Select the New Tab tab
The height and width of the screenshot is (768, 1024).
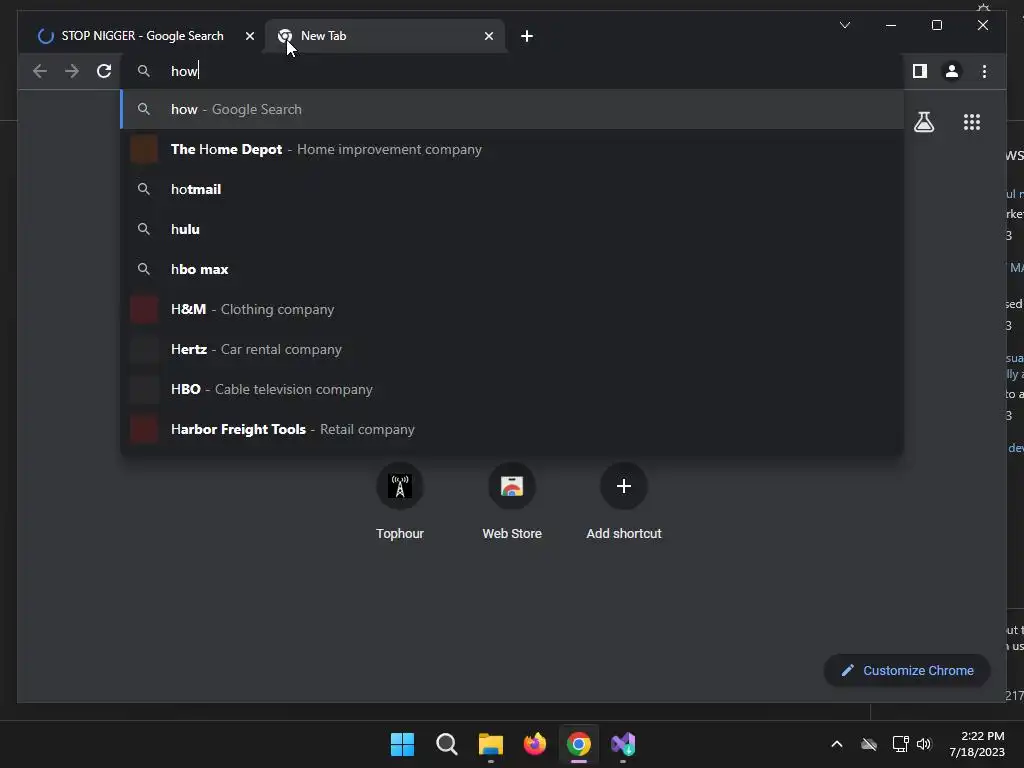pyautogui.click(x=385, y=36)
